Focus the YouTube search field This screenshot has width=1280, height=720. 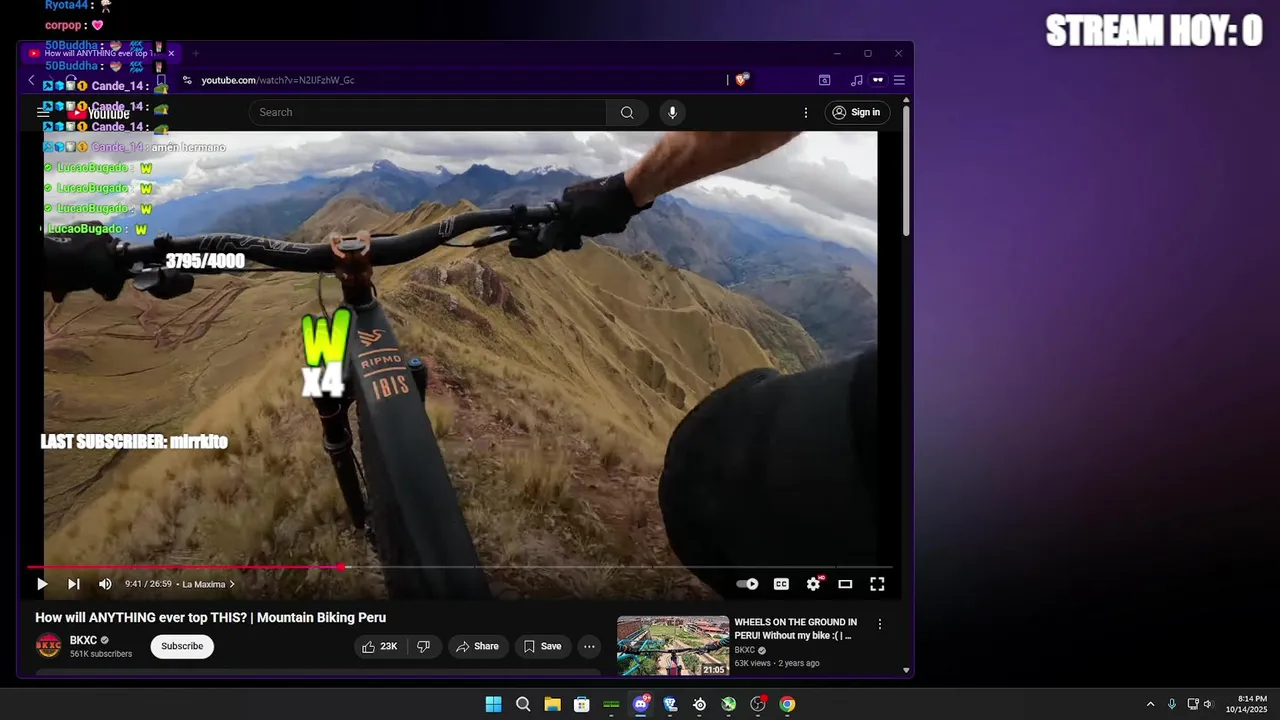[427, 112]
